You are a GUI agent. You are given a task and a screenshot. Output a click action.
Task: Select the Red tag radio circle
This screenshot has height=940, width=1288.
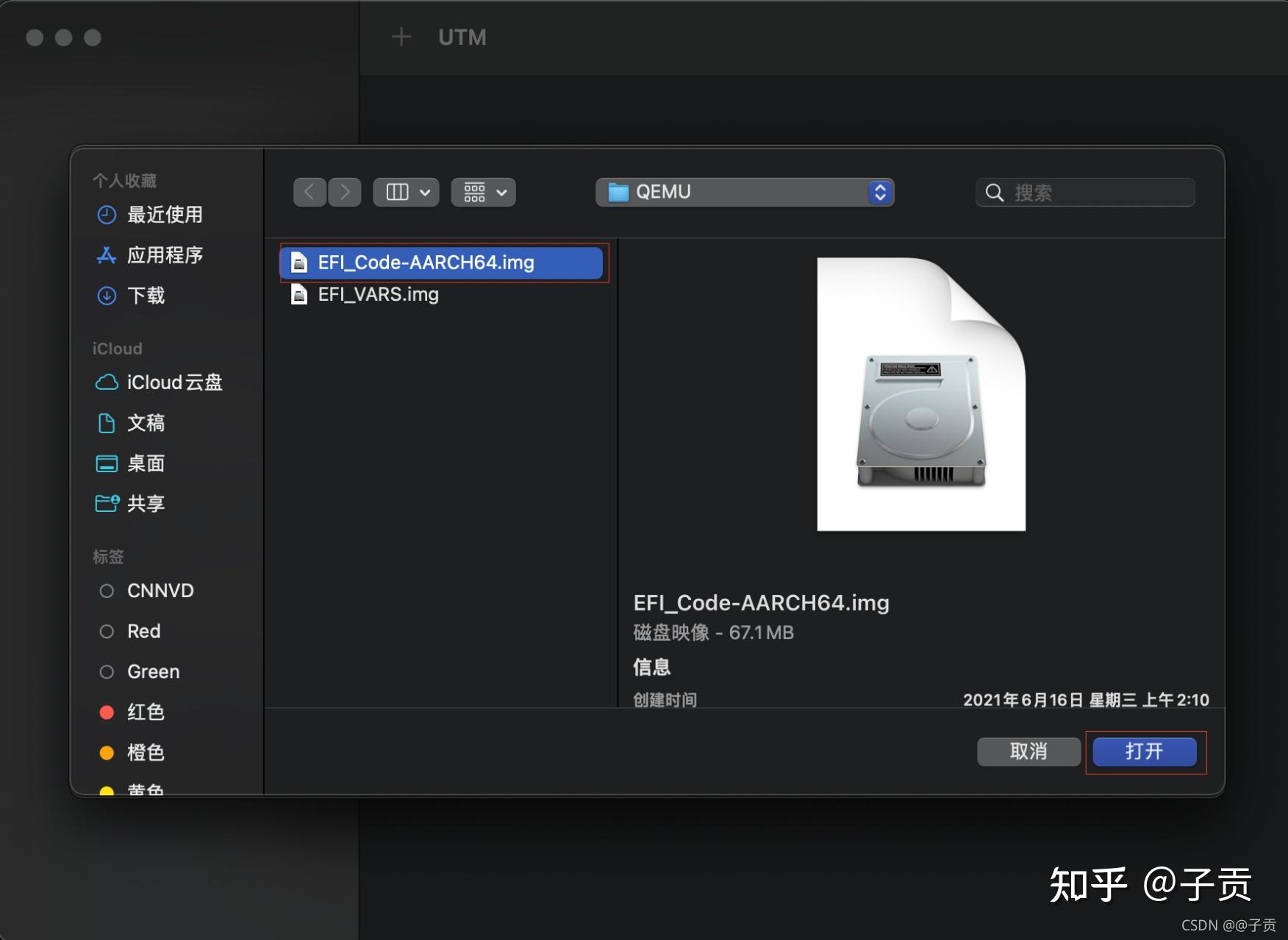pyautogui.click(x=107, y=631)
